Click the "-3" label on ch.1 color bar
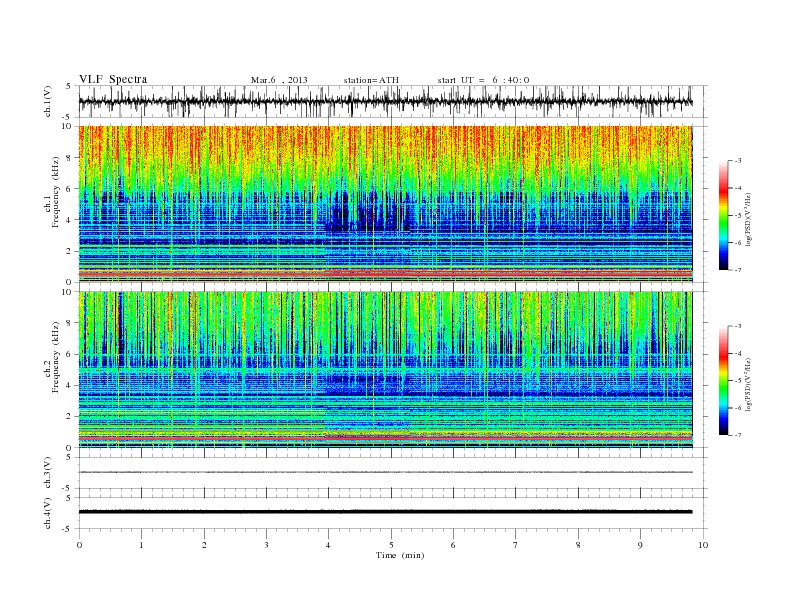This screenshot has width=792, height=612. tap(737, 161)
